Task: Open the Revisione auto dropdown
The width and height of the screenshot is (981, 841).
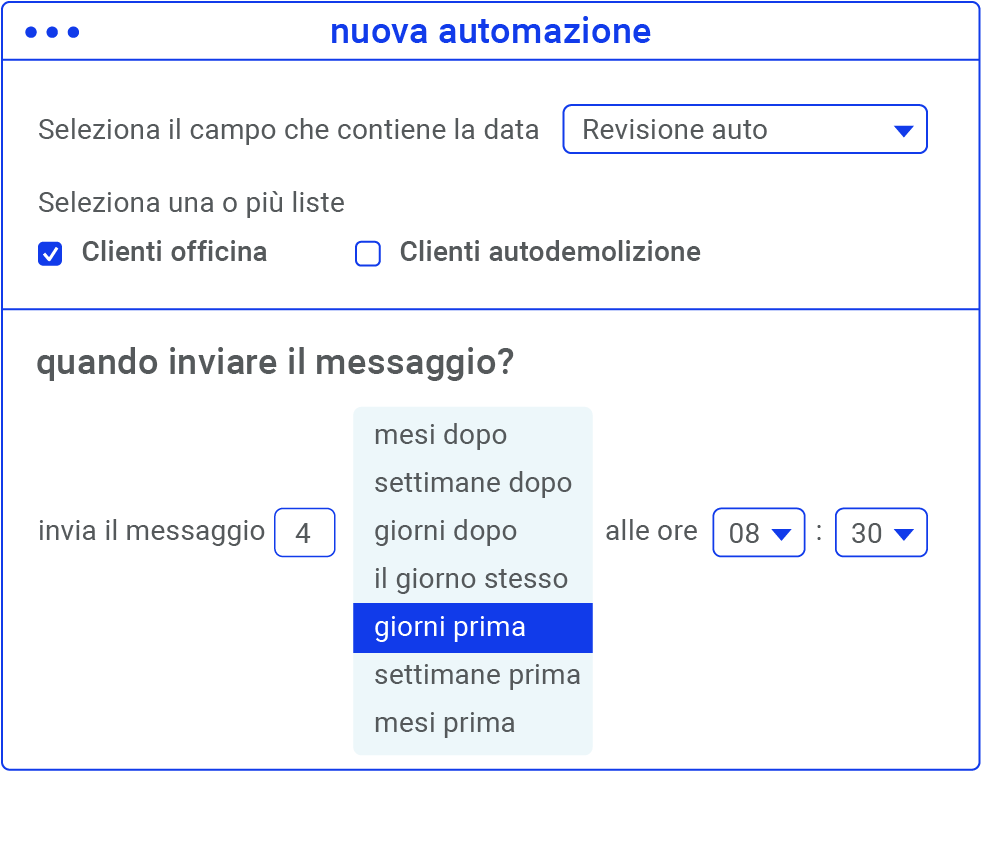Action: (745, 129)
